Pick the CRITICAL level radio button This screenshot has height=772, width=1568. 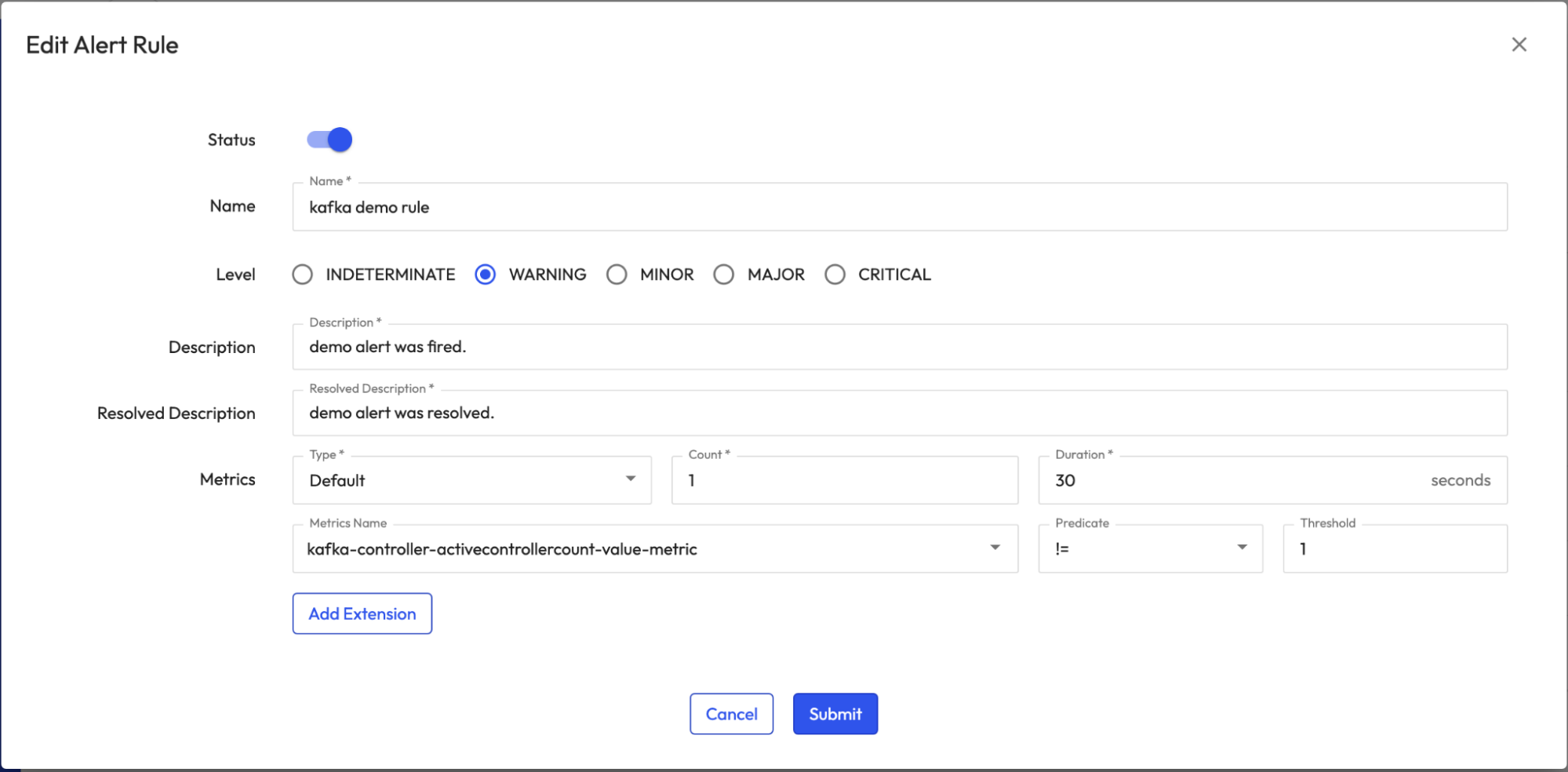point(835,275)
